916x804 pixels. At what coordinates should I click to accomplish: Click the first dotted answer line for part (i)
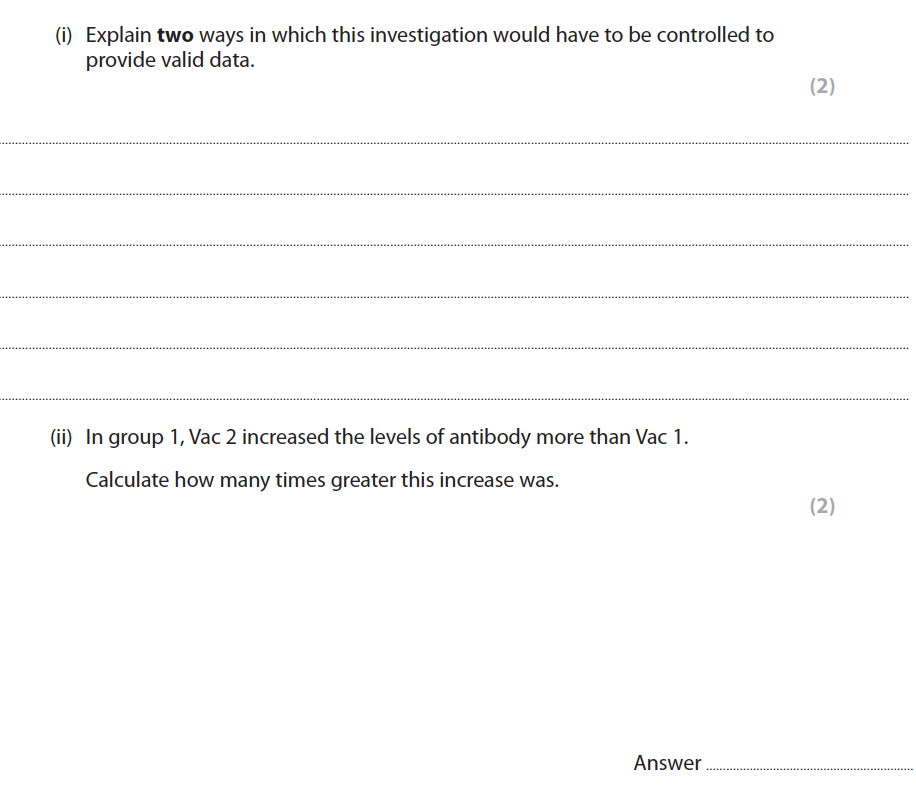pos(455,143)
